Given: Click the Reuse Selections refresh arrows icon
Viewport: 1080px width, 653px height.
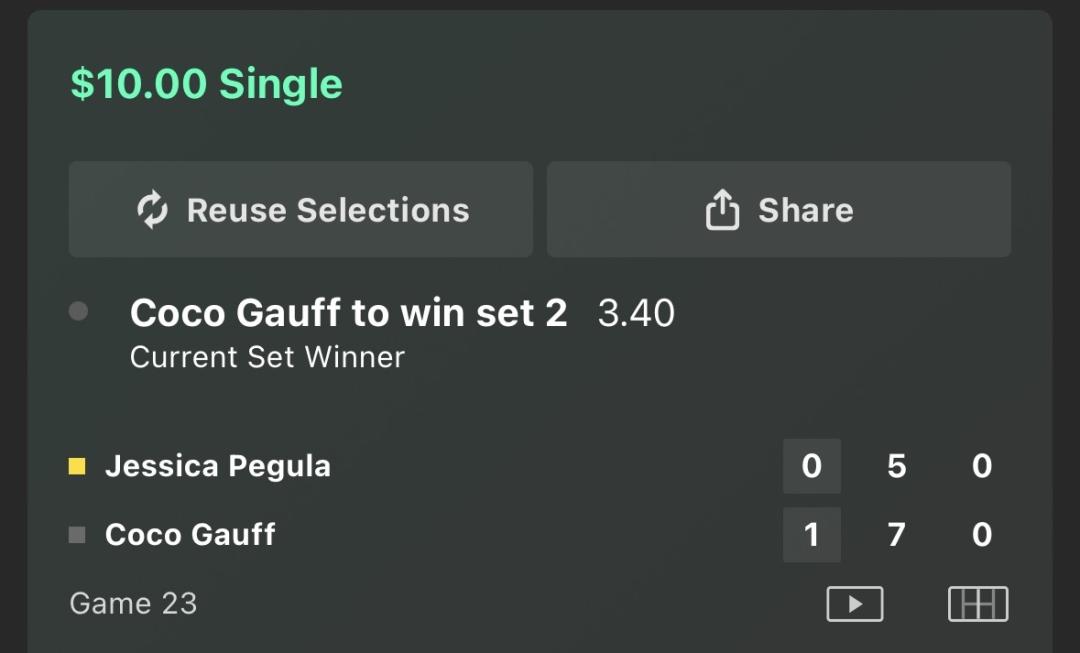Looking at the screenshot, I should [x=152, y=210].
